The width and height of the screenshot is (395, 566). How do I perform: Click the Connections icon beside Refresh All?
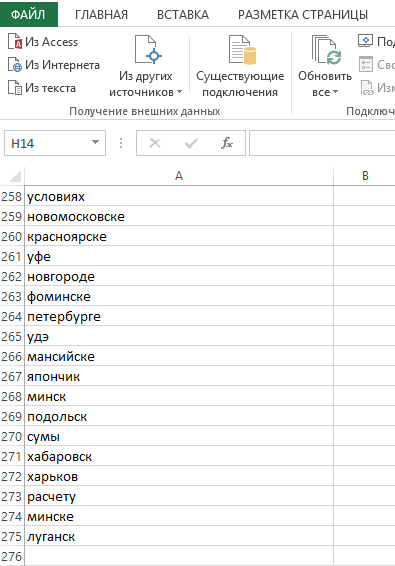click(365, 41)
